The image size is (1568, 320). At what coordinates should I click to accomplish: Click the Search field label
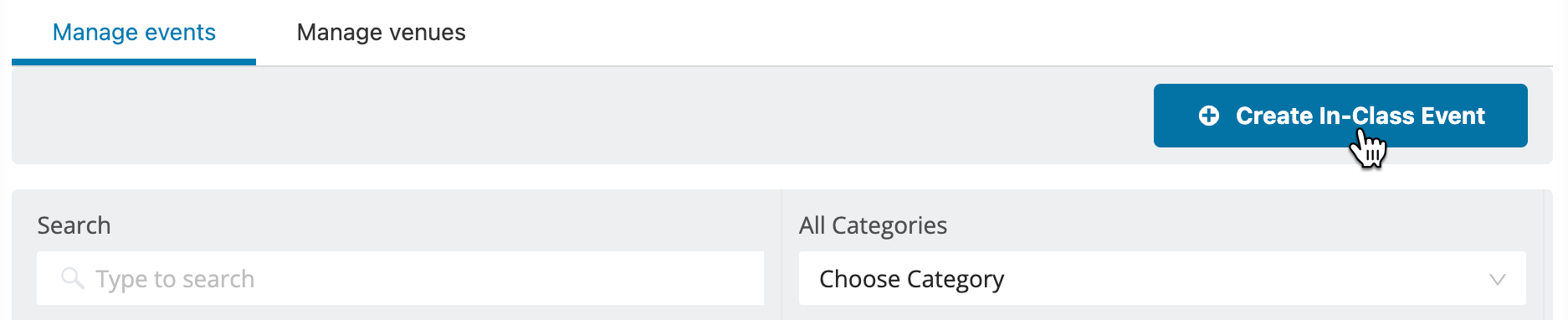coord(74,225)
